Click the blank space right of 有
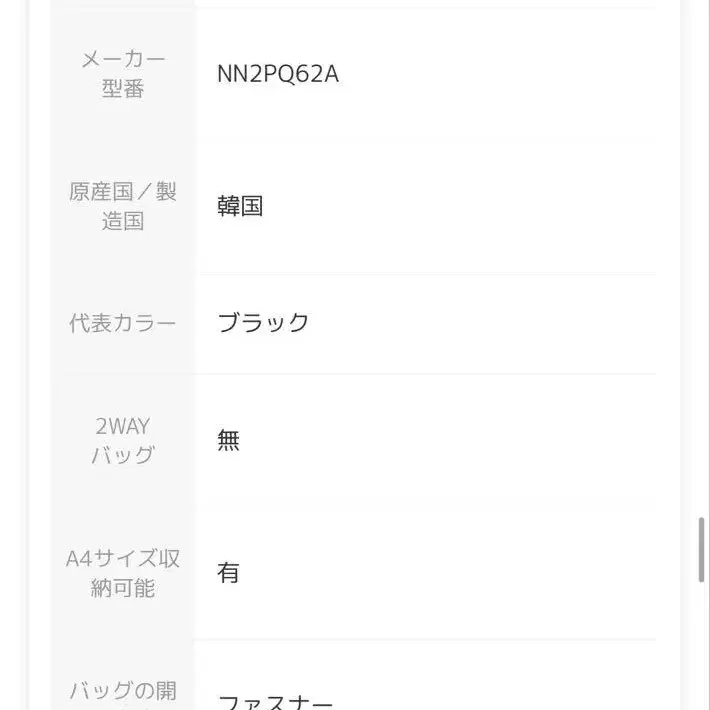The image size is (710, 710). (448, 573)
